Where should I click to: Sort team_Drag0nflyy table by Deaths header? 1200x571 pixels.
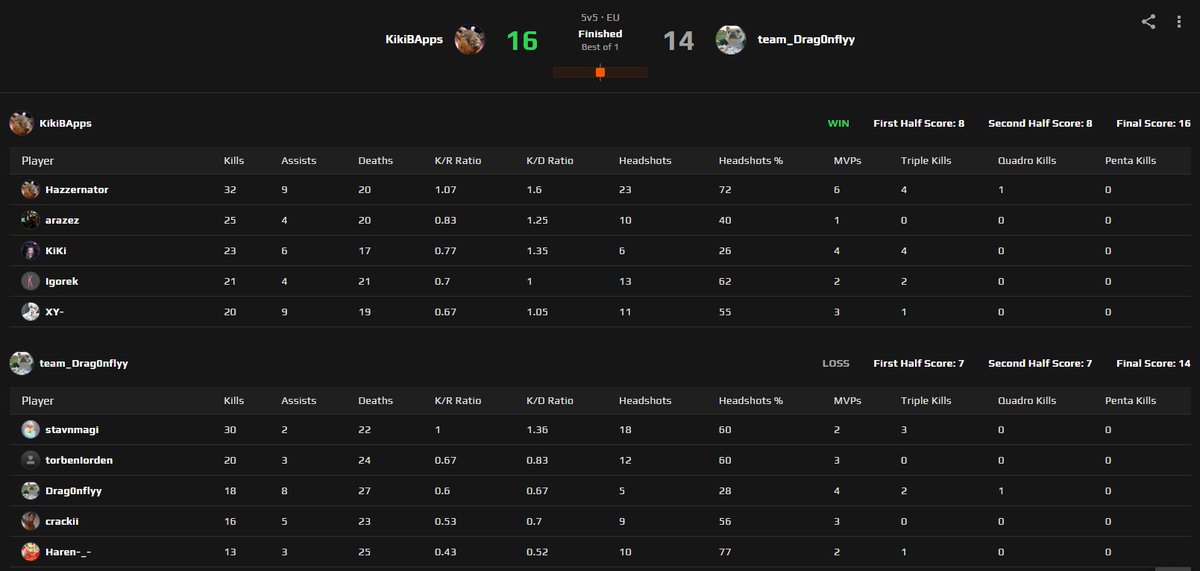click(x=375, y=400)
